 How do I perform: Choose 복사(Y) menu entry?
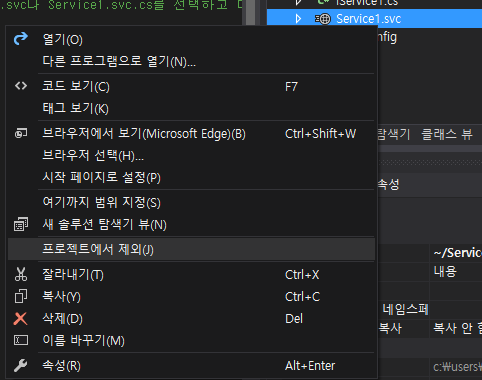[x=191, y=297]
